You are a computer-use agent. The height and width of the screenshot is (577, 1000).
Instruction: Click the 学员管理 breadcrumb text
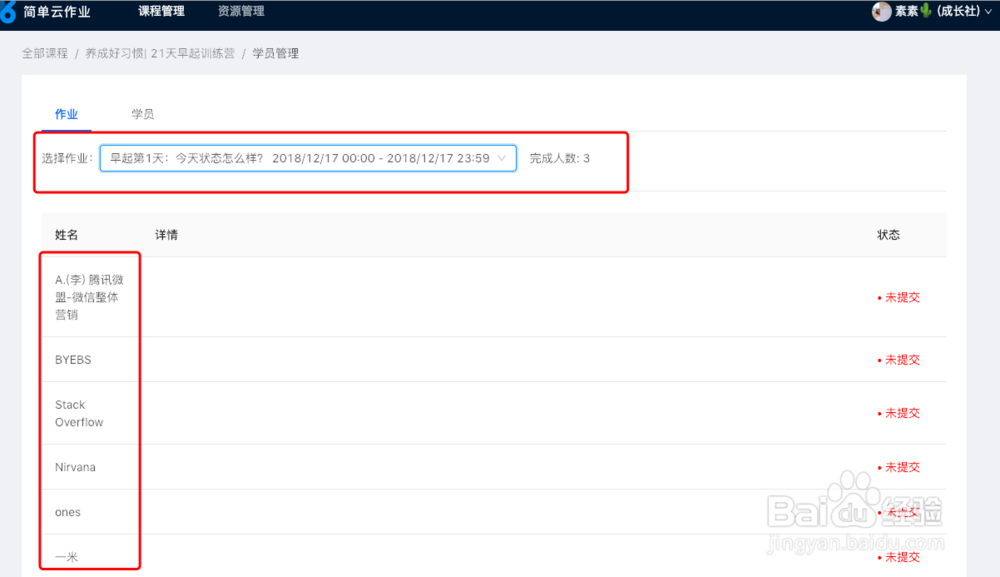click(276, 54)
